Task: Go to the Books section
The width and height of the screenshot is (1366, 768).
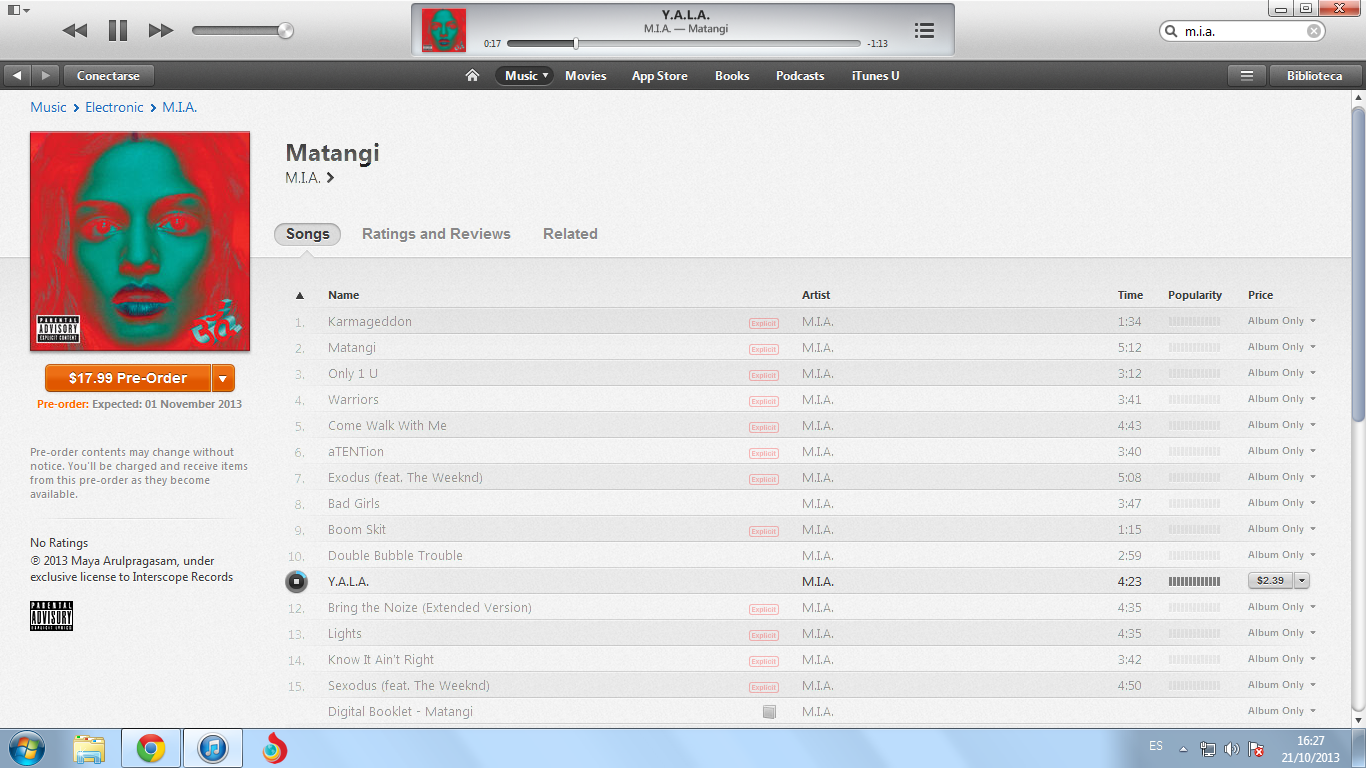Action: coord(732,75)
